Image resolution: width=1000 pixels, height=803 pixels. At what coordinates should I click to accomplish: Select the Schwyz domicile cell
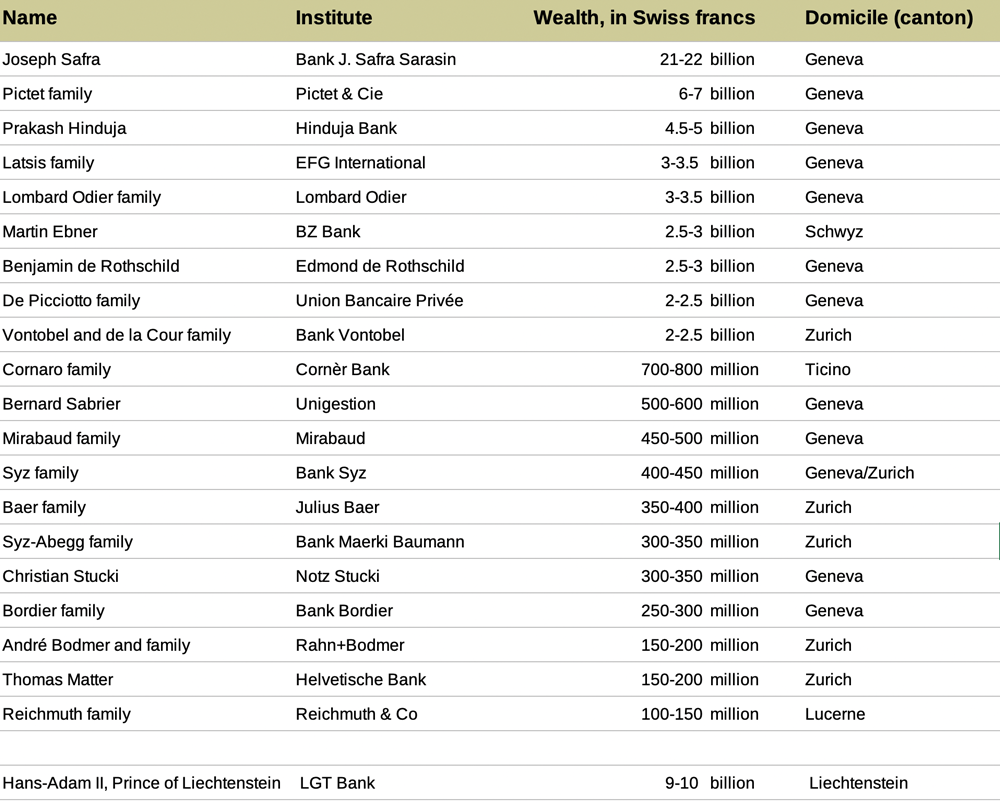pos(834,232)
